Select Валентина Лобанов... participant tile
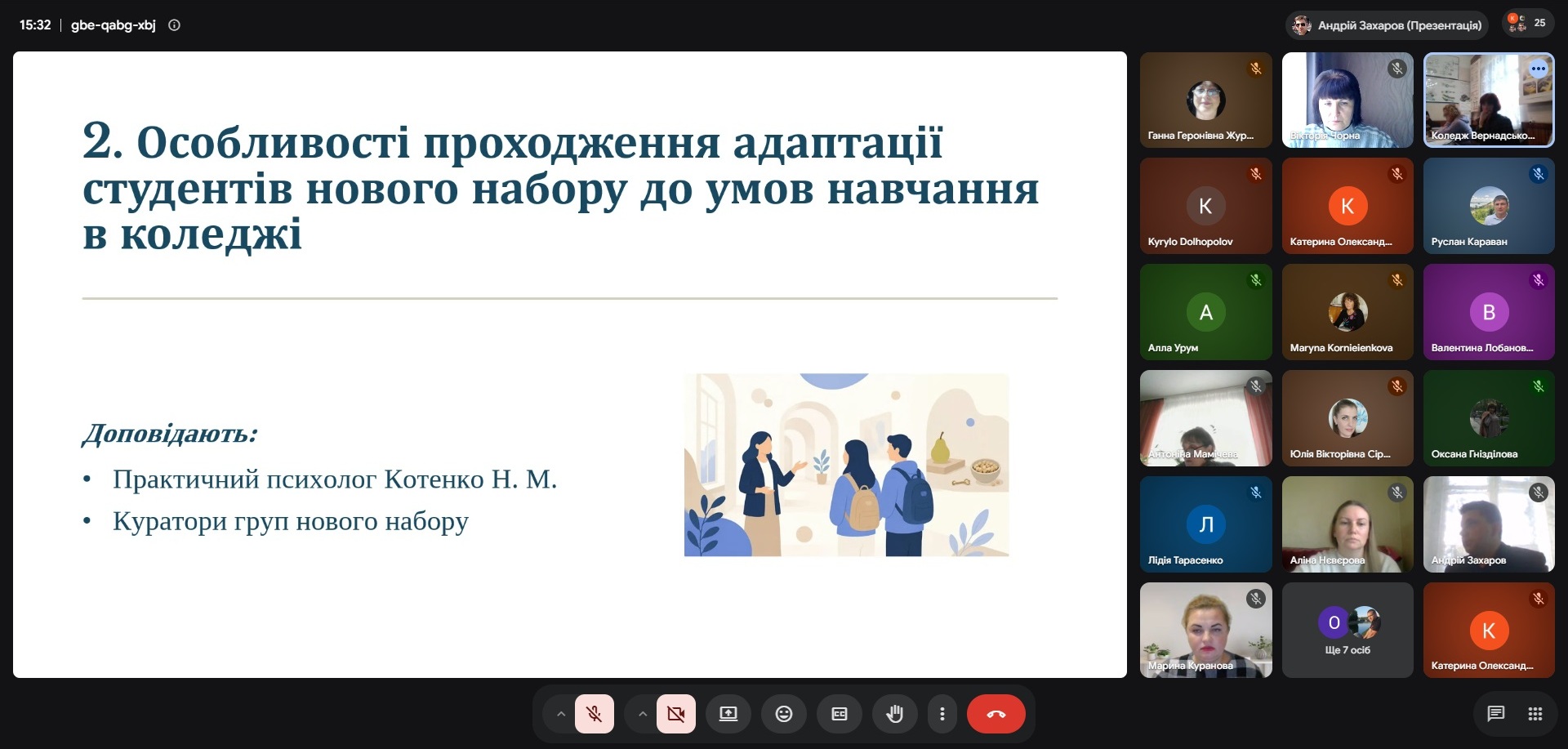 (x=1489, y=312)
